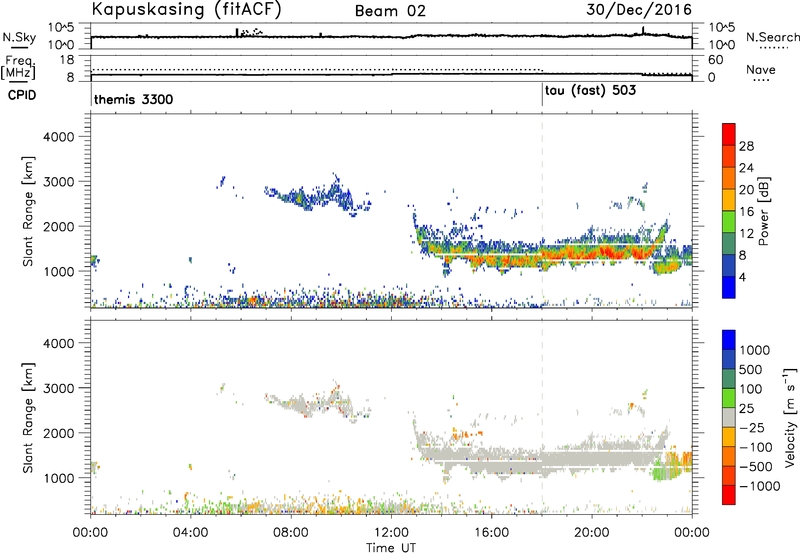Click the '3000' tick on velocity panel
Viewport: 800px width, 554px height.
(x=58, y=388)
